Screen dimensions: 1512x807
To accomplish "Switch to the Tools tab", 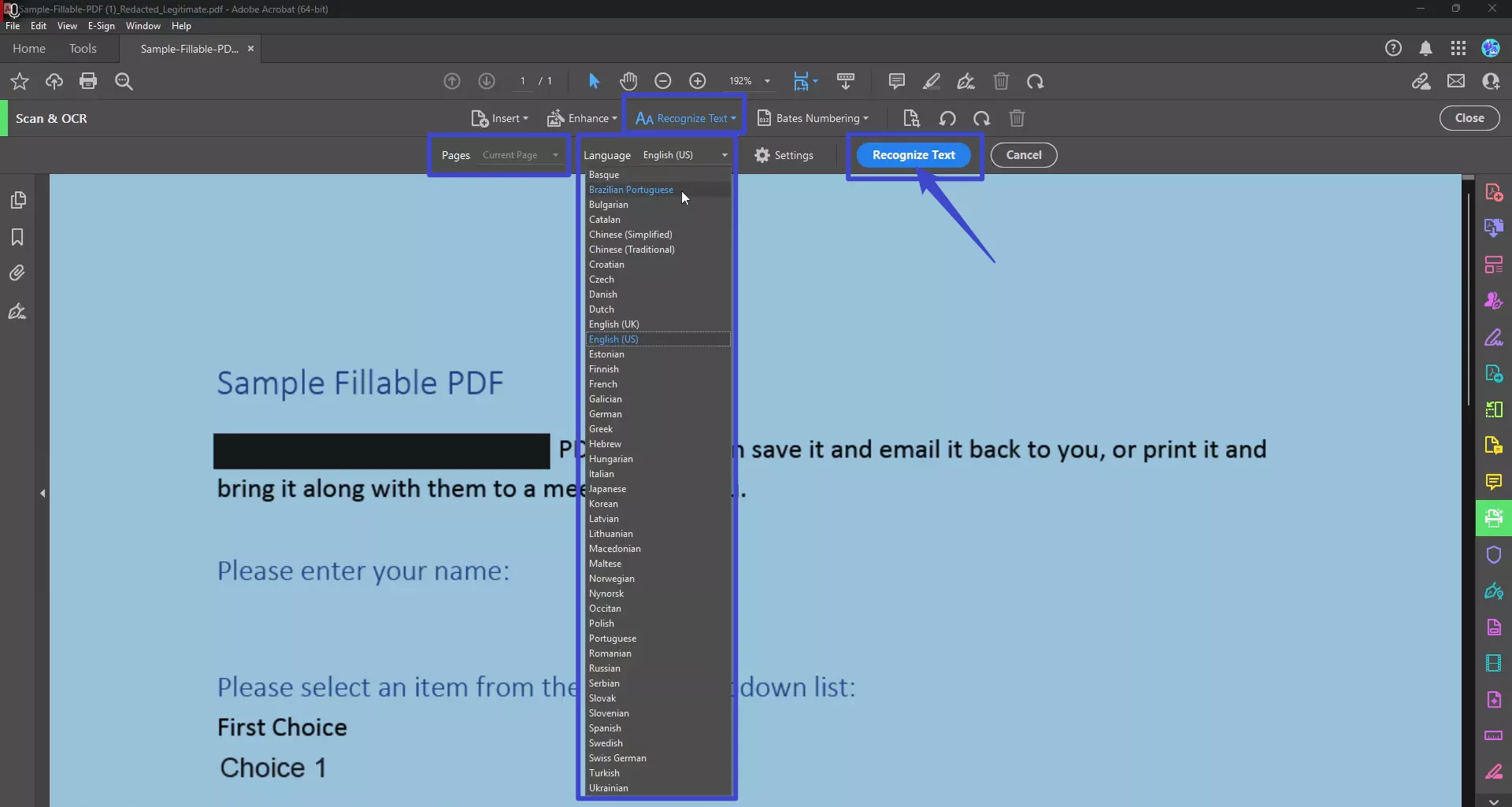I will pyautogui.click(x=83, y=48).
